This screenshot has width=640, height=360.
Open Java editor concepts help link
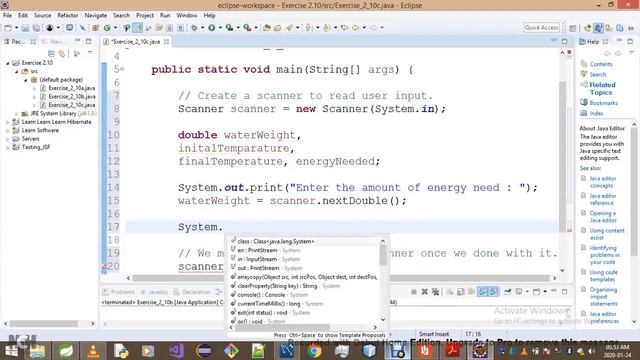(x=602, y=182)
